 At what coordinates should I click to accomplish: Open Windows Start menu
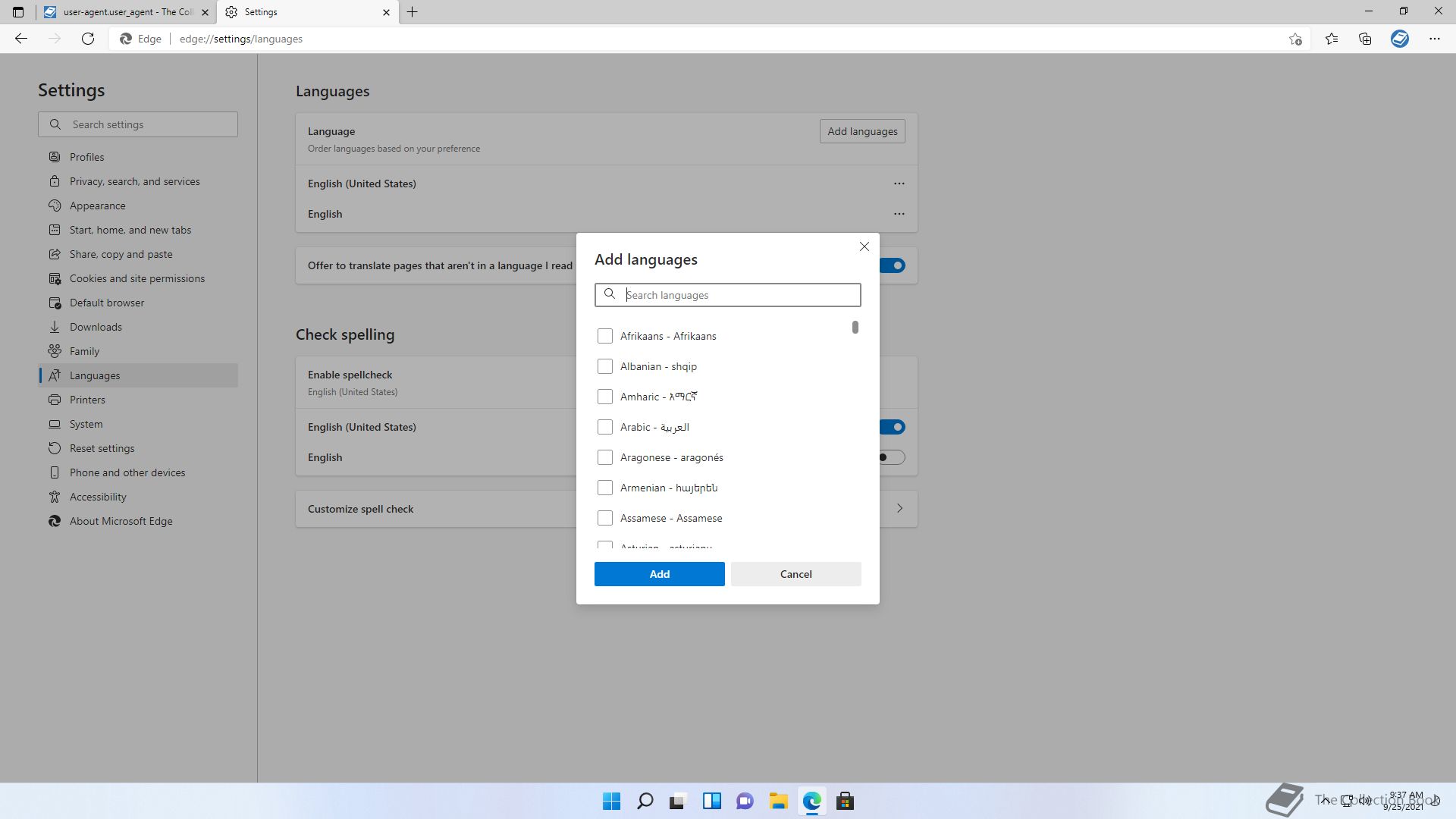pos(611,801)
